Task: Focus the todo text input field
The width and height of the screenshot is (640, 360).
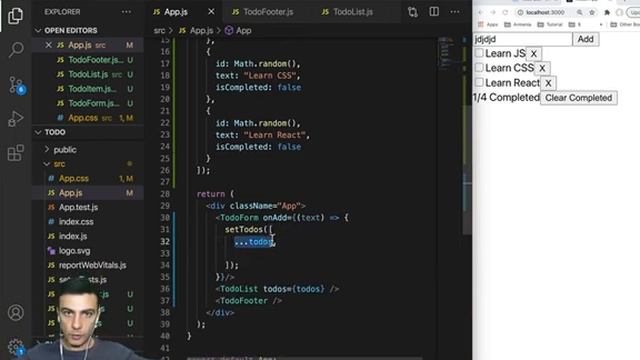Action: (522, 39)
